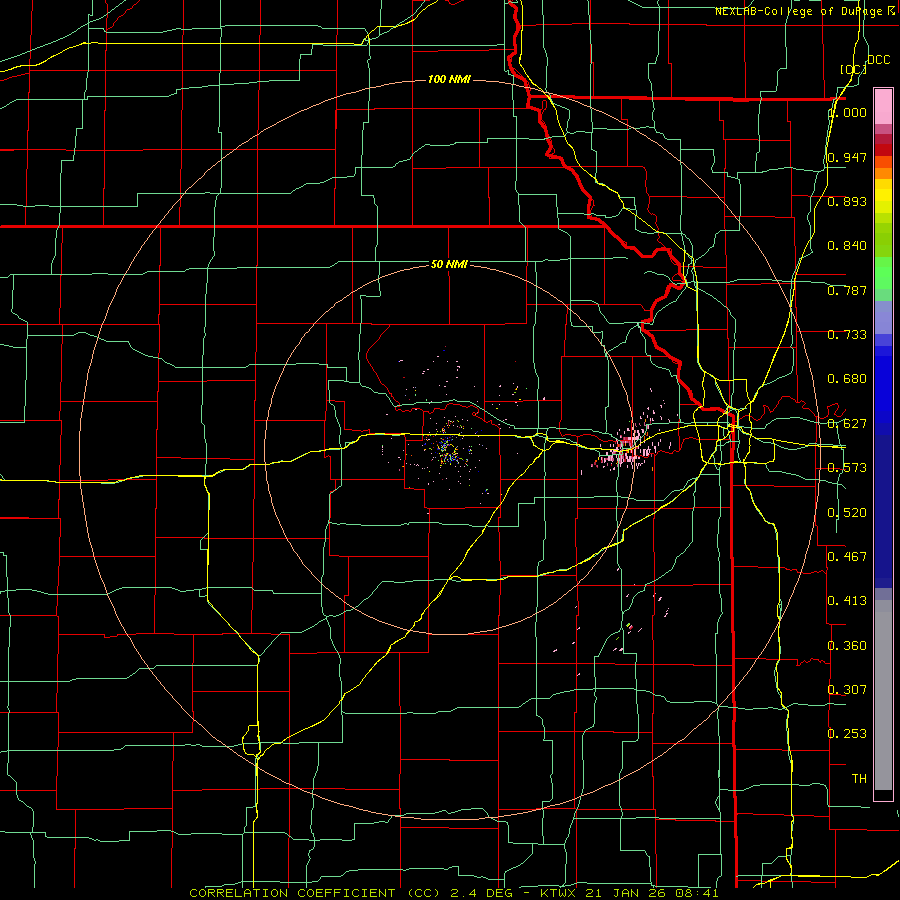Select the 0.840 scale label

[x=847, y=246]
